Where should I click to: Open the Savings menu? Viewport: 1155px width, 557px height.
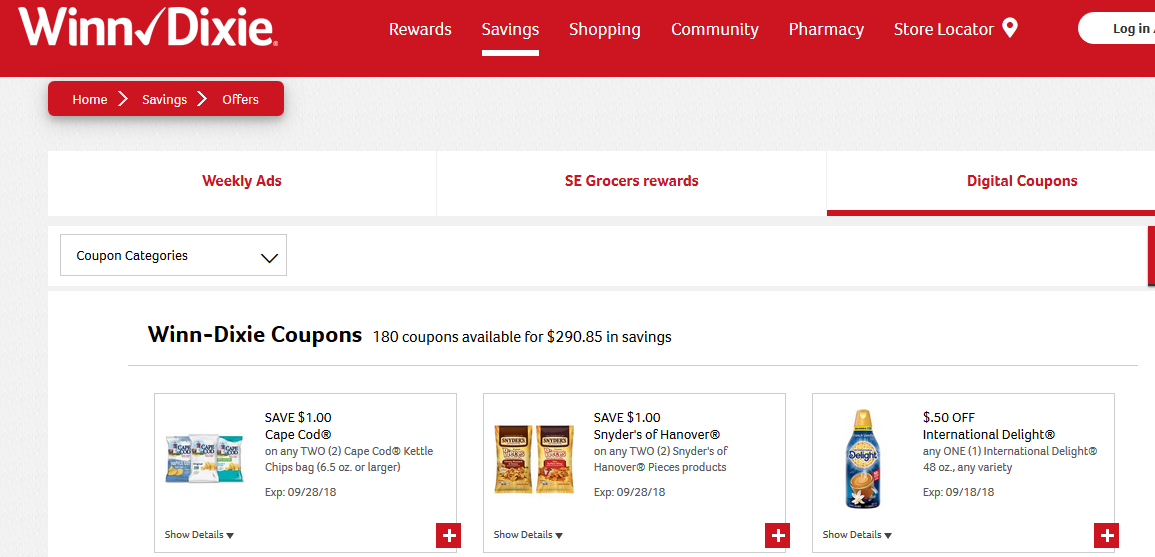(510, 29)
